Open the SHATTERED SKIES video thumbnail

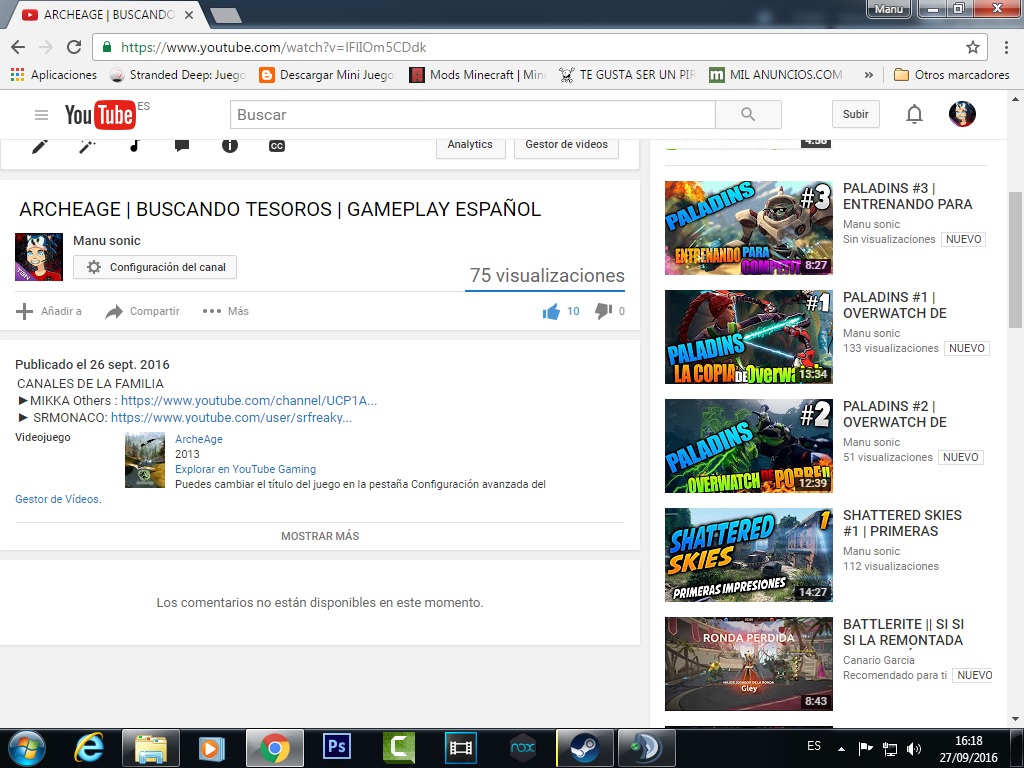(x=748, y=555)
